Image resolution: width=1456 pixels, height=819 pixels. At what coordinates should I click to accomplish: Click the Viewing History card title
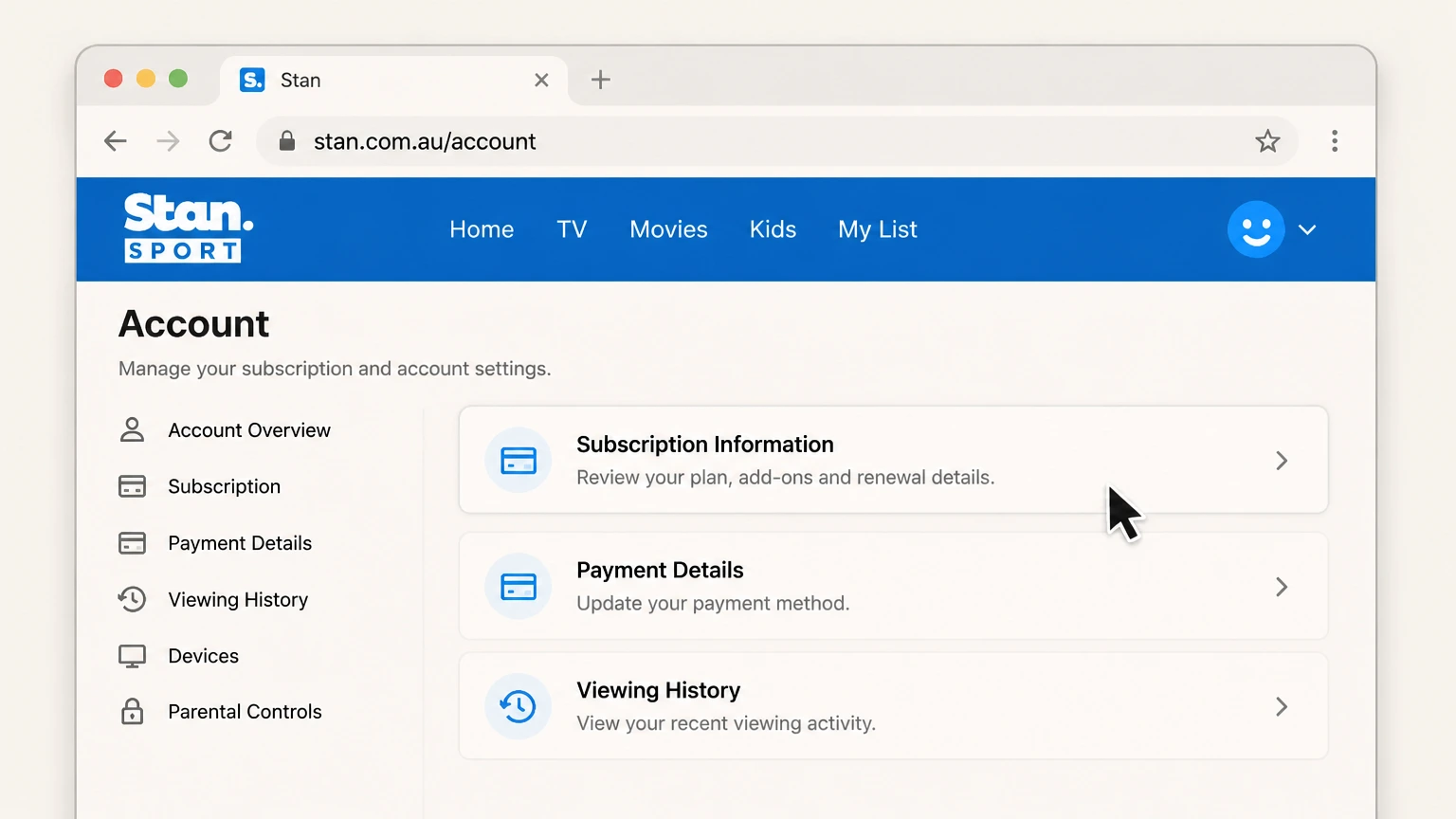pyautogui.click(x=658, y=690)
